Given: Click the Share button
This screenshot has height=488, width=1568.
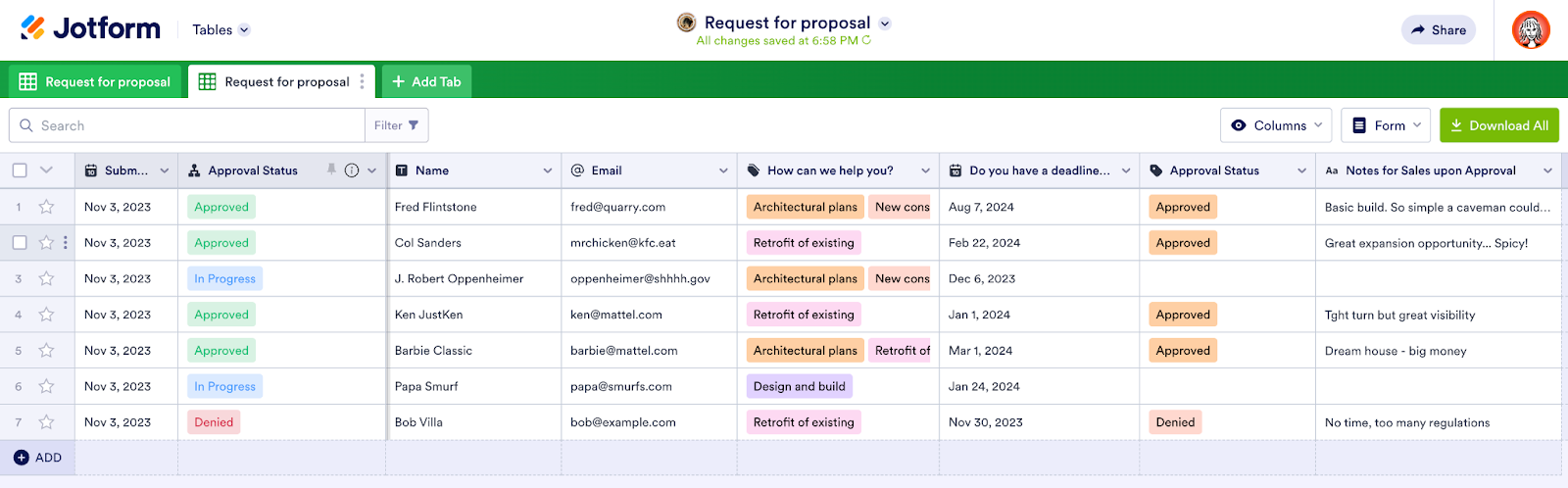Looking at the screenshot, I should pos(1438,29).
